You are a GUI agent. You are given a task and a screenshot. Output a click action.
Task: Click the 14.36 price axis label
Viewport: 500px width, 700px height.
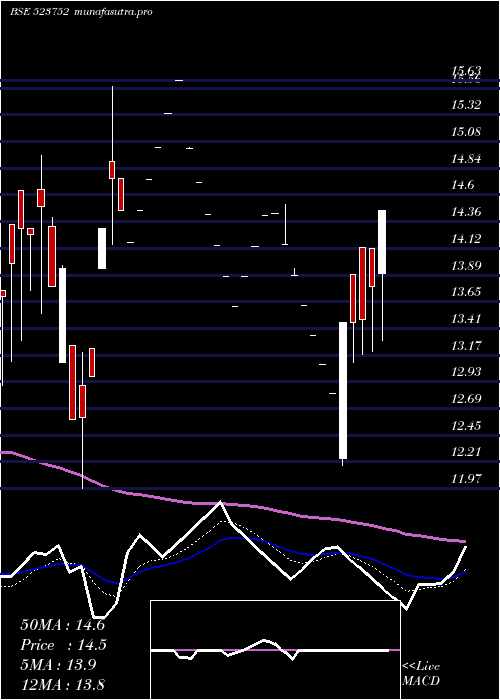pyautogui.click(x=466, y=212)
